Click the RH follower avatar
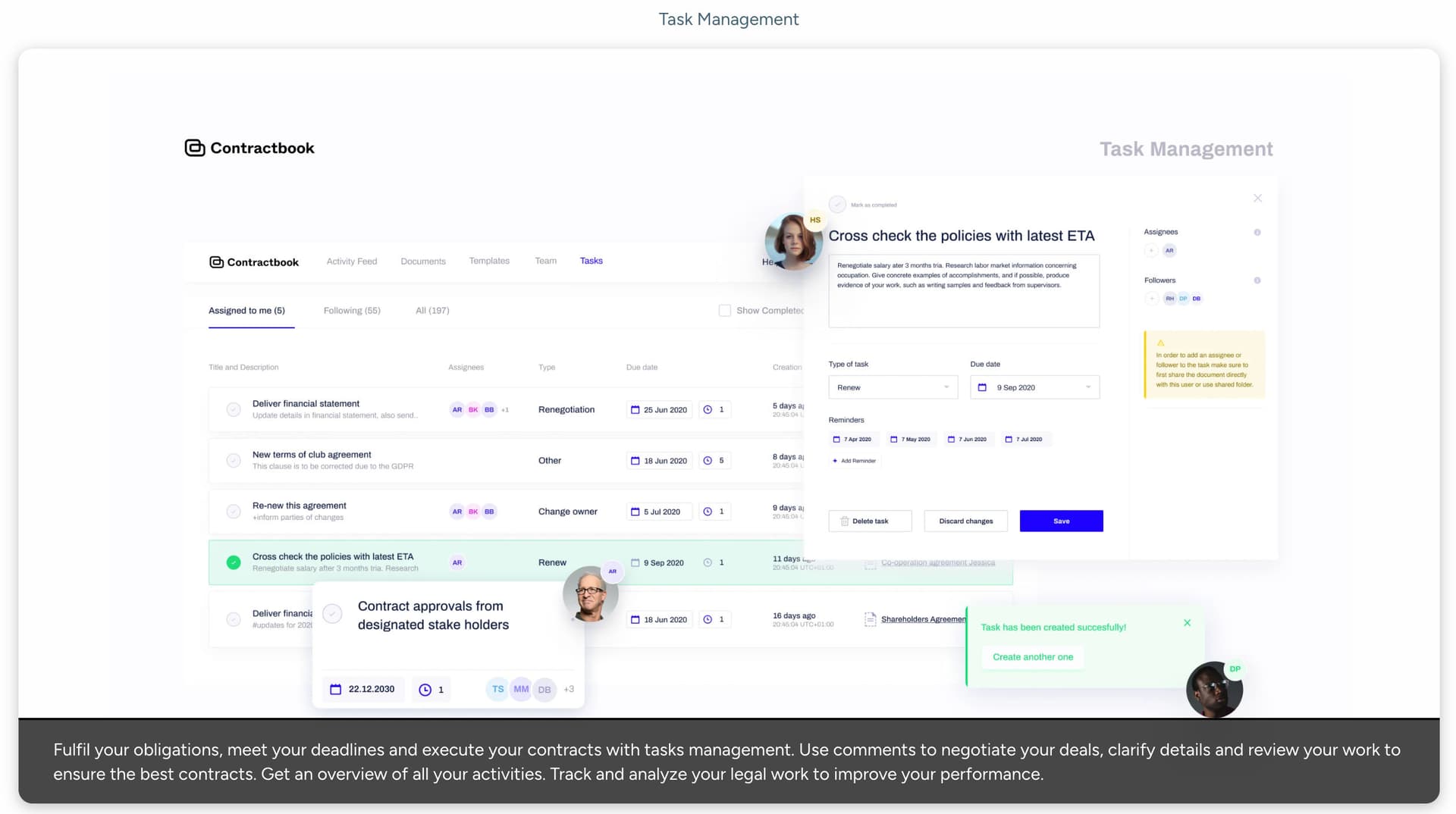Image resolution: width=1456 pixels, height=814 pixels. 1170,299
